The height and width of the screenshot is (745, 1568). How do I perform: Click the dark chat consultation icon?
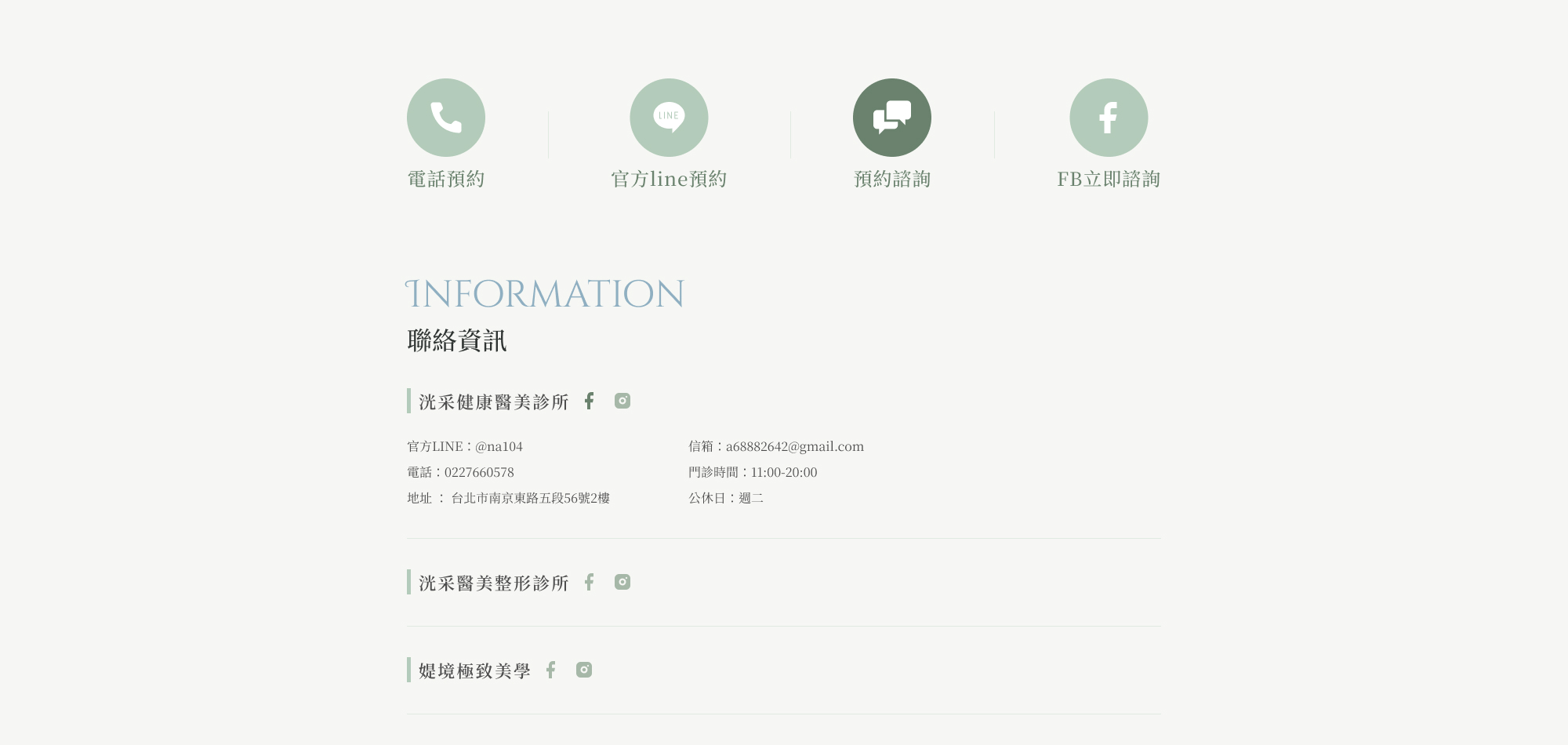(x=891, y=118)
